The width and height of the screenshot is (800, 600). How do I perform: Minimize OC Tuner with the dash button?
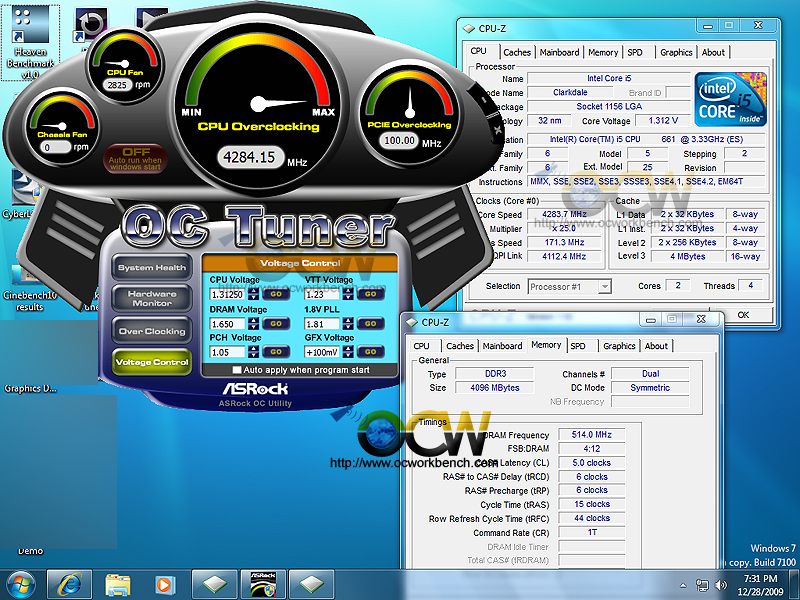483,99
